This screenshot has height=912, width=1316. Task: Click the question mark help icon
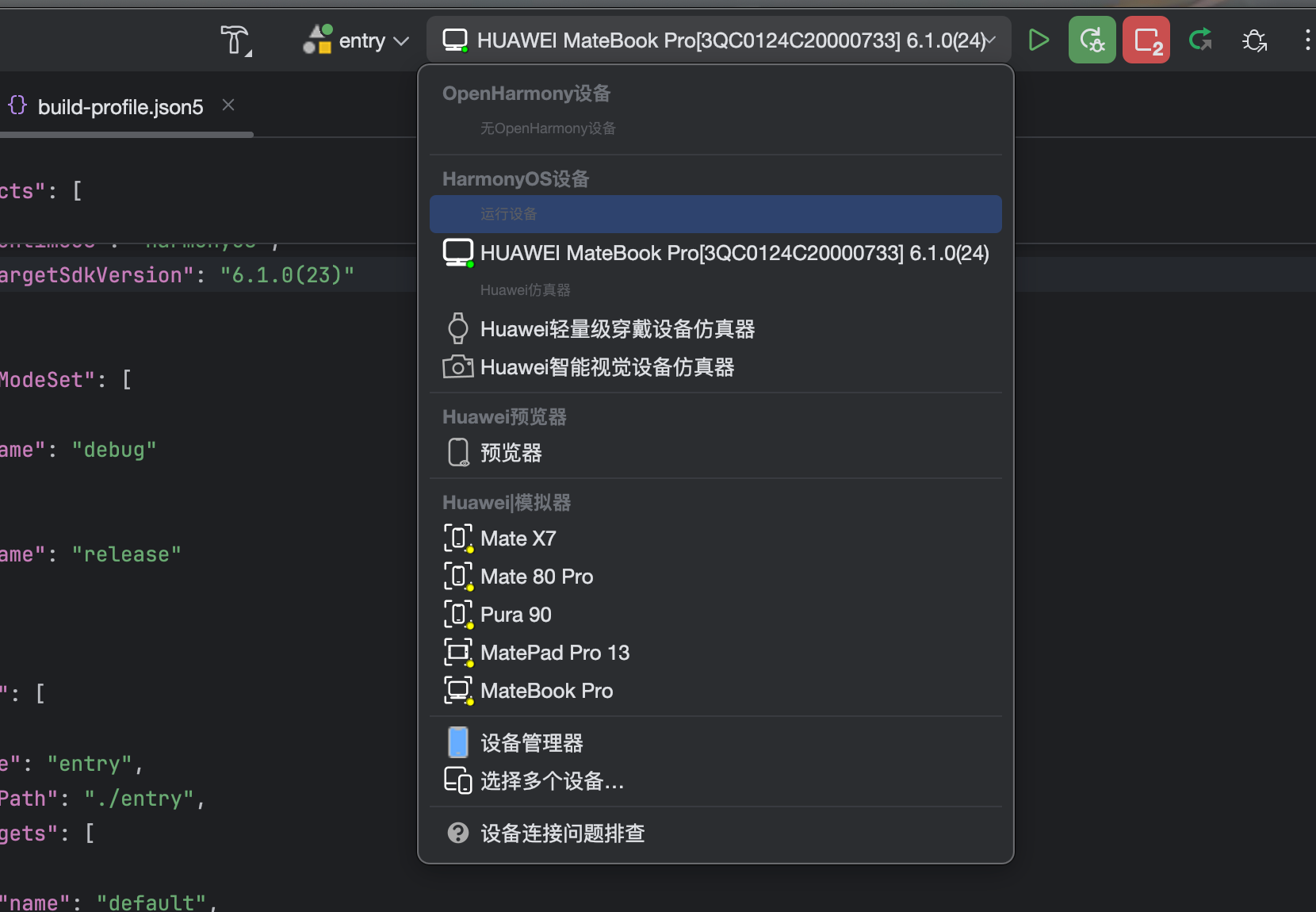pos(458,833)
